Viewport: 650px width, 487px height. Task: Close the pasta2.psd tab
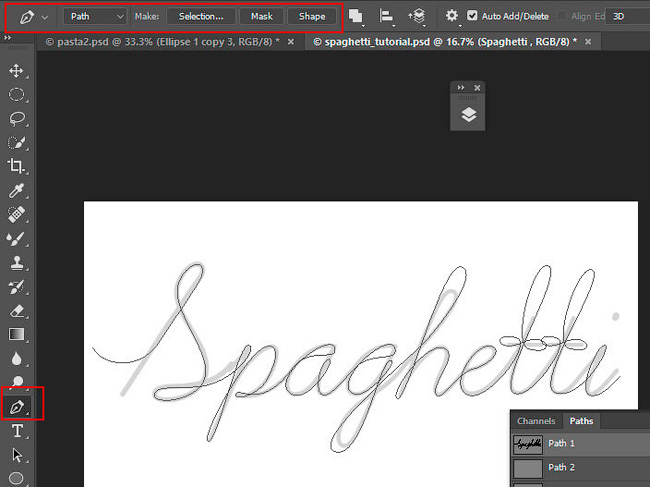click(x=291, y=42)
